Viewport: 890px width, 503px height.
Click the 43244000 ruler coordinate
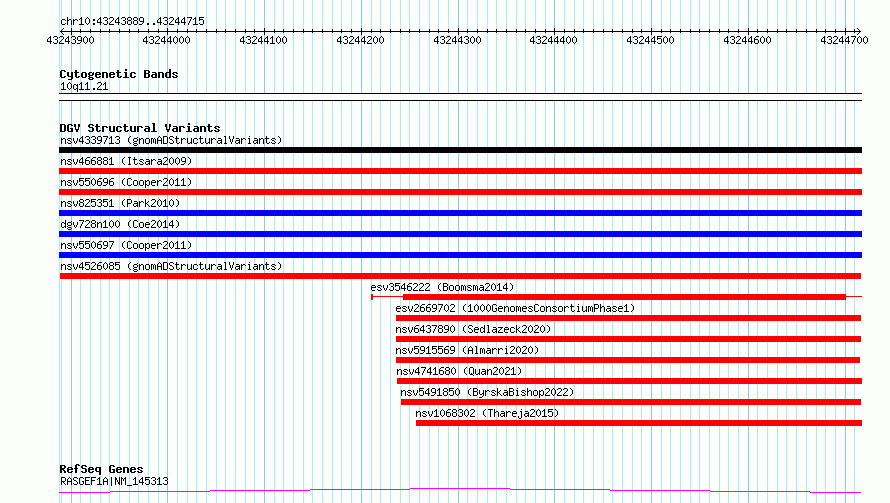(166, 40)
